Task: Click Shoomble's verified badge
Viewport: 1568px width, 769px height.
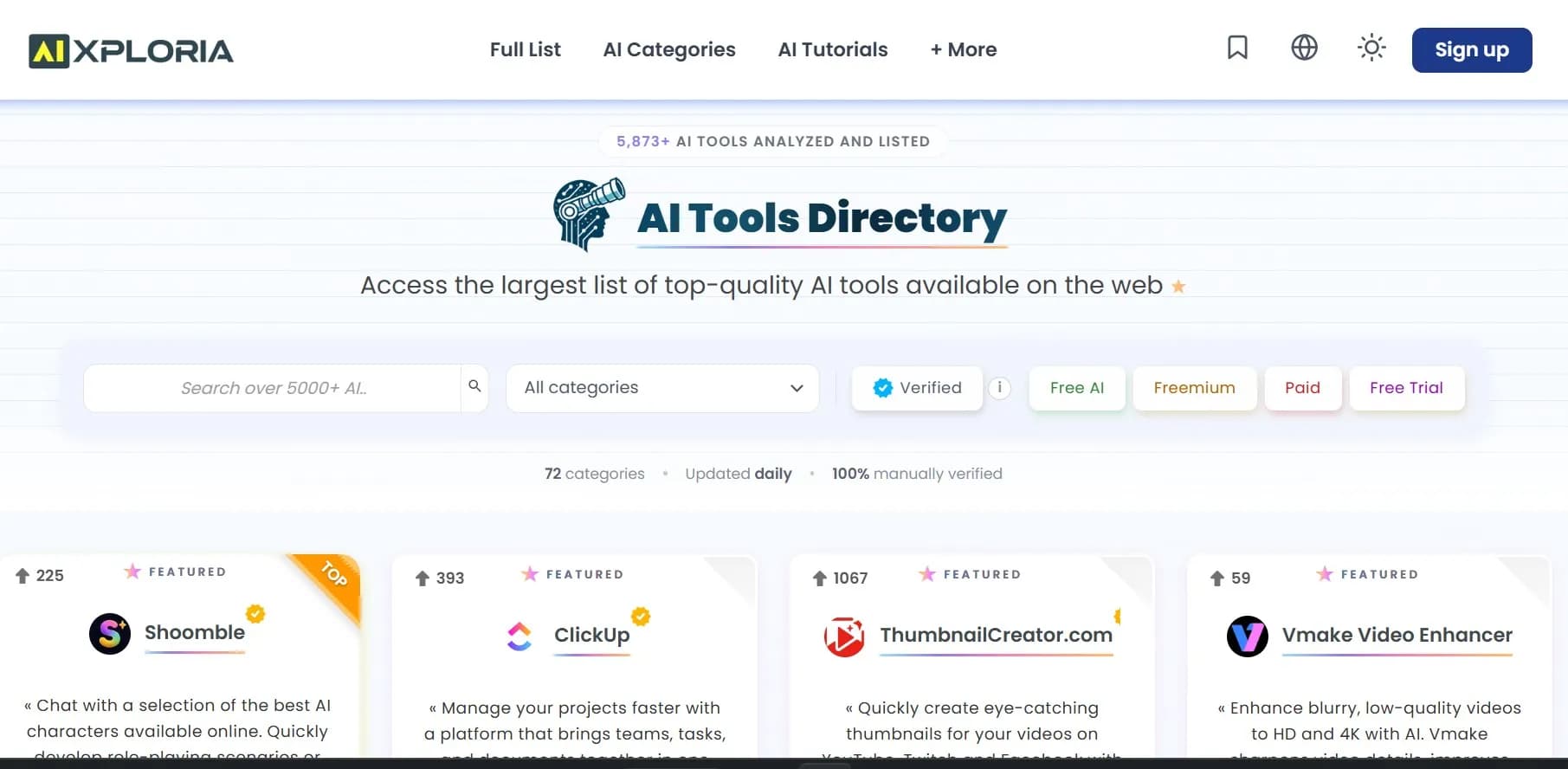Action: click(255, 614)
